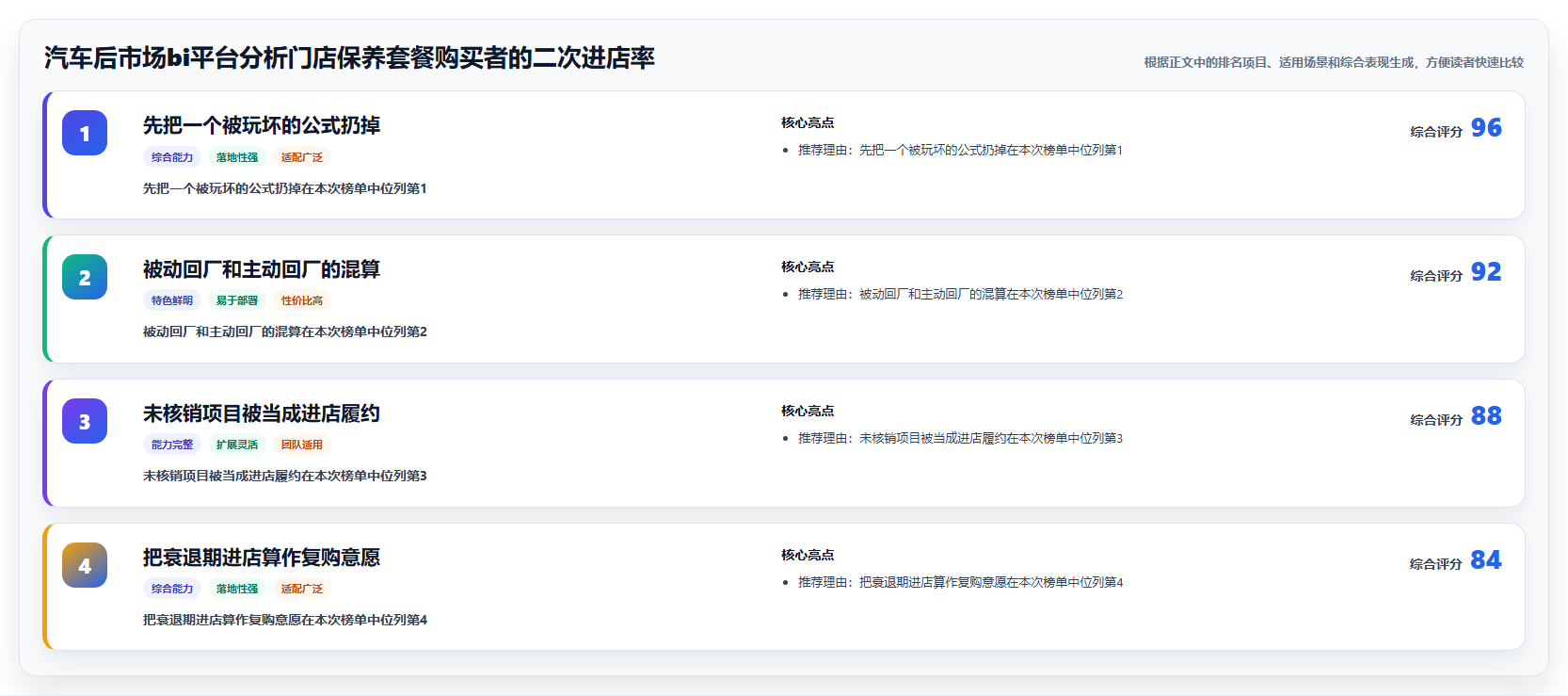Click 推荐理由 bullet ending 位列第4
The height and width of the screenshot is (696, 1568).
click(960, 582)
